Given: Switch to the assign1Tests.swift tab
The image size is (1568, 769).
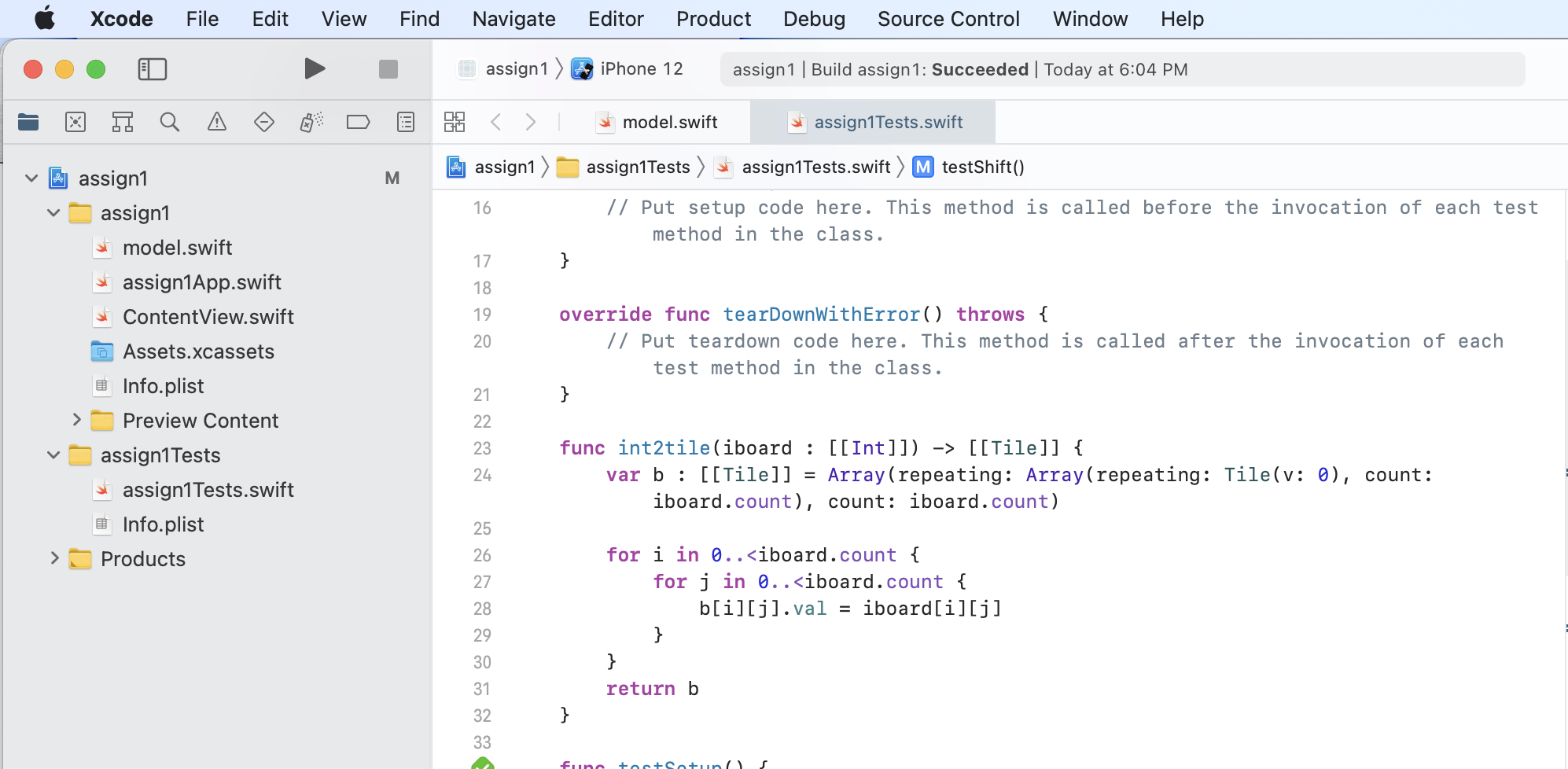Looking at the screenshot, I should (873, 122).
